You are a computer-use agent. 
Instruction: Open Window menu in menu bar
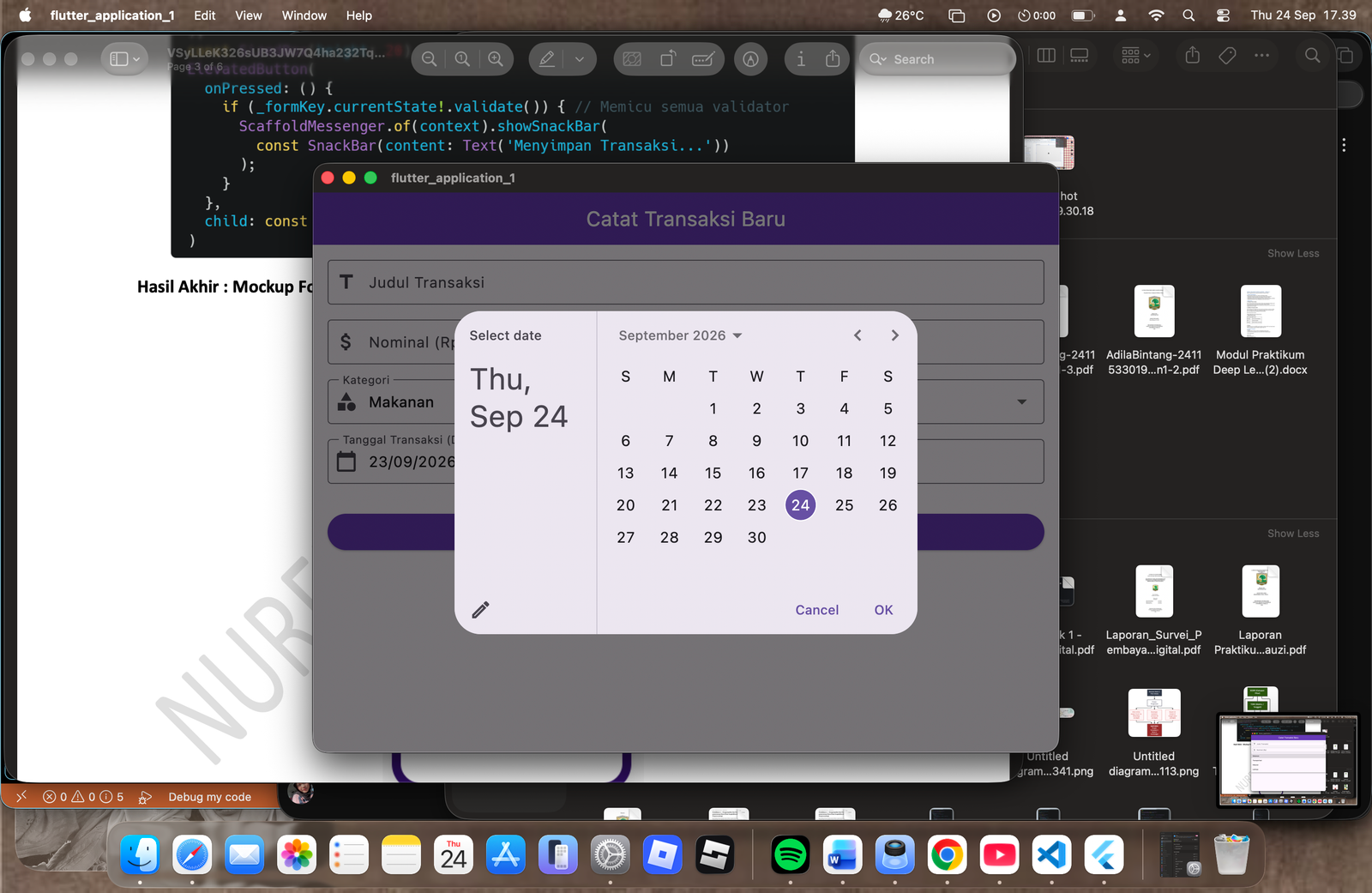[304, 15]
